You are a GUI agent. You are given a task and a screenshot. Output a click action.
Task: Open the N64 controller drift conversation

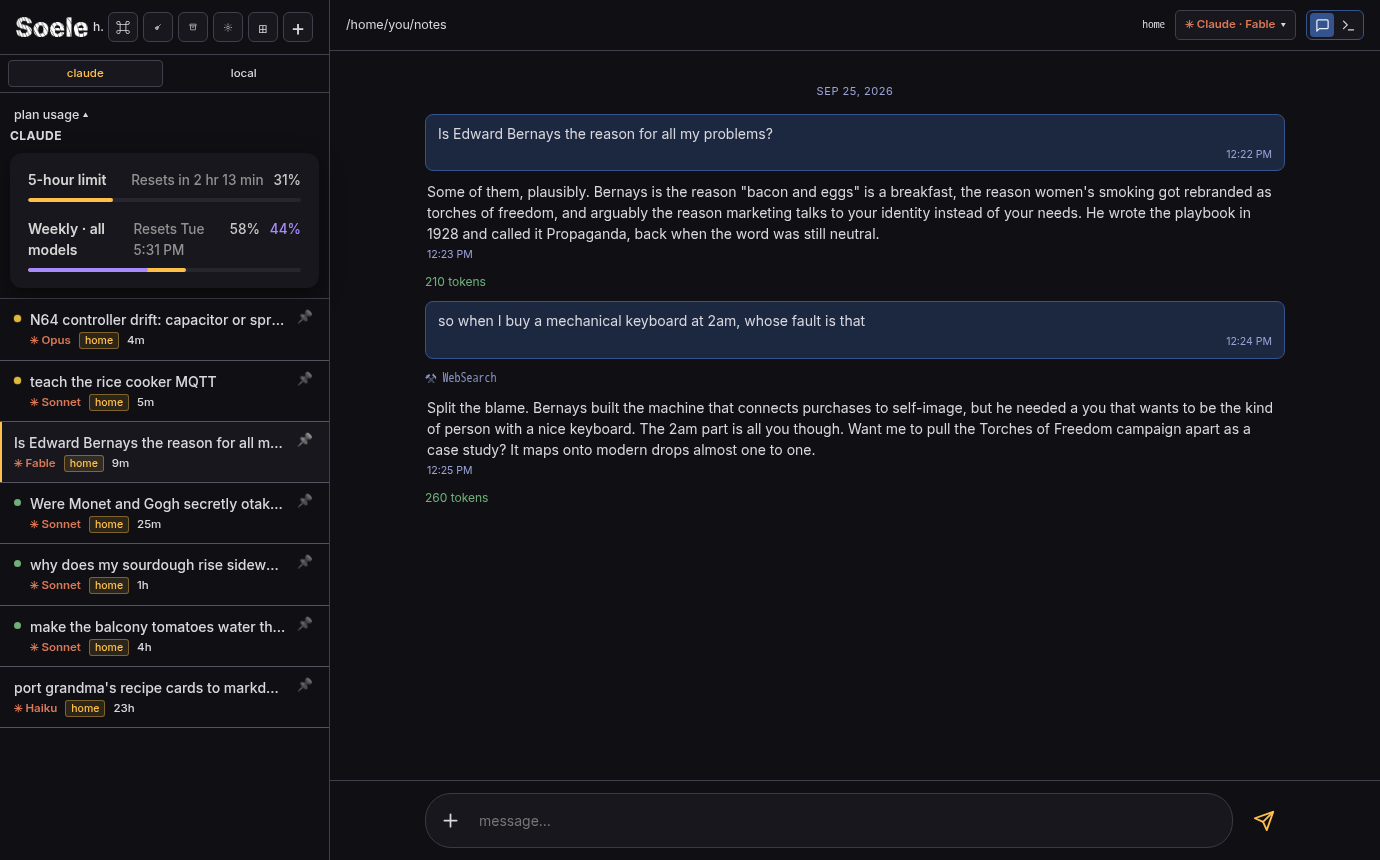coord(164,330)
